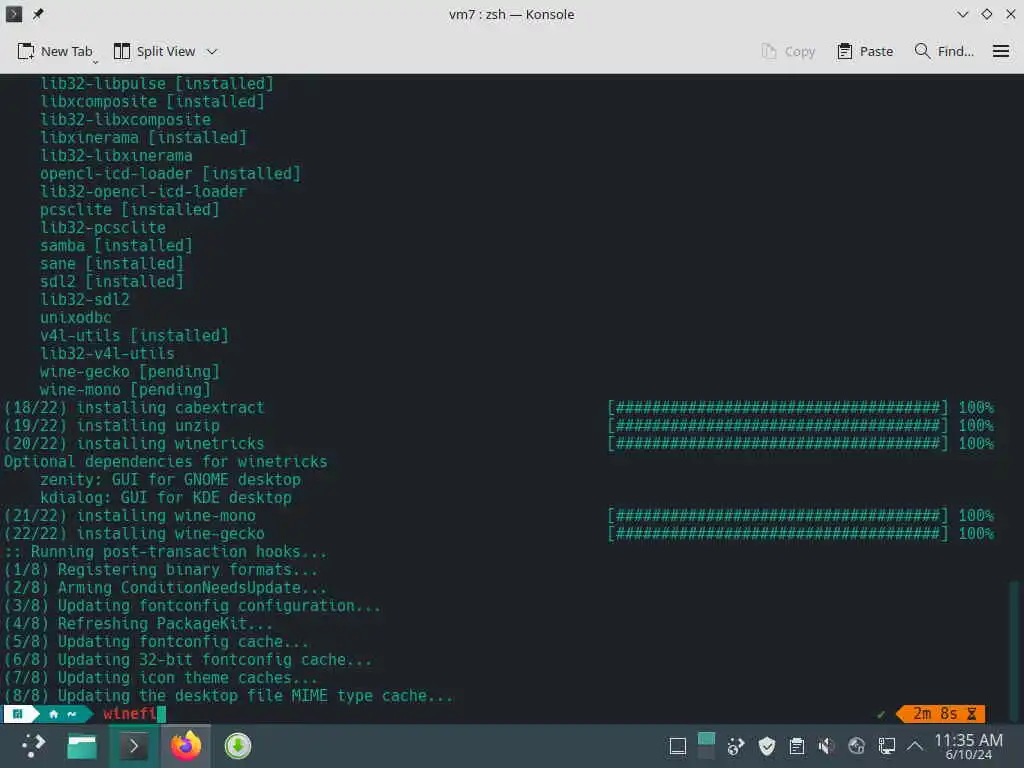Open the green download updater icon
The image size is (1024, 768).
click(x=238, y=745)
